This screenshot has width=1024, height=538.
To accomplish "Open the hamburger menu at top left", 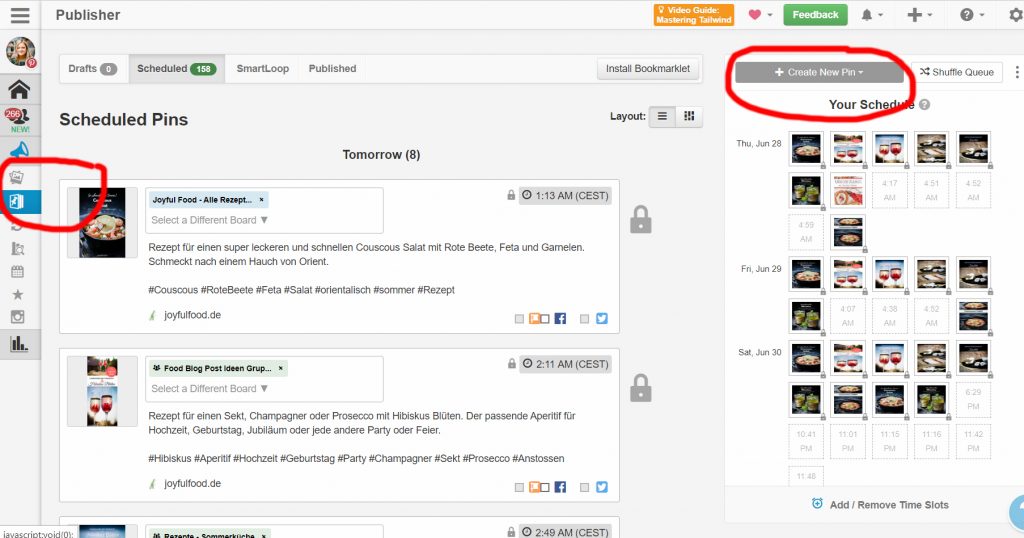I will click(x=20, y=15).
